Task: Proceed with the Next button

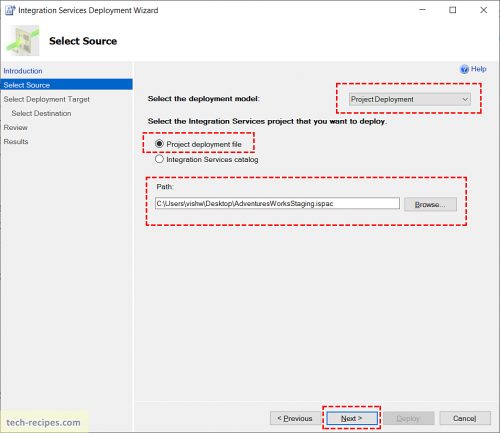Action: pos(352,418)
